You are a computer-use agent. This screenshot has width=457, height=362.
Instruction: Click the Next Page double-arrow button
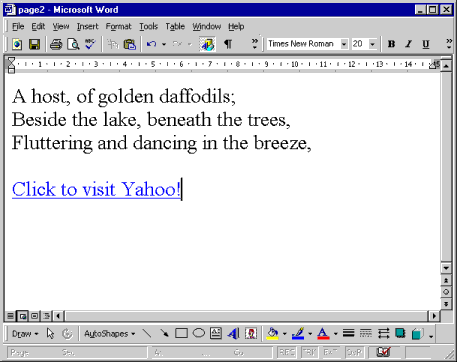tap(446, 304)
